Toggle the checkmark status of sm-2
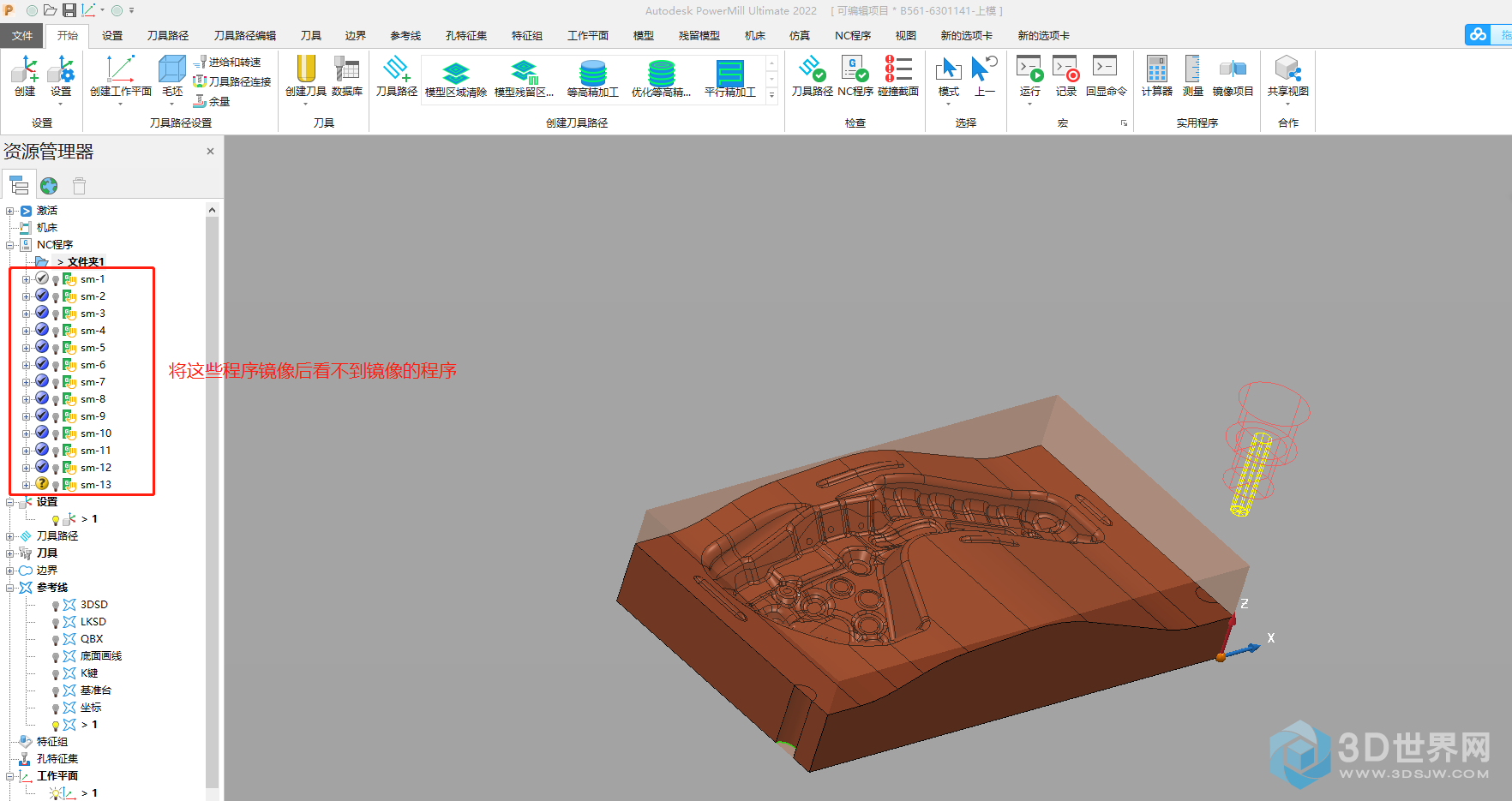The width and height of the screenshot is (1512, 801). pyautogui.click(x=42, y=296)
